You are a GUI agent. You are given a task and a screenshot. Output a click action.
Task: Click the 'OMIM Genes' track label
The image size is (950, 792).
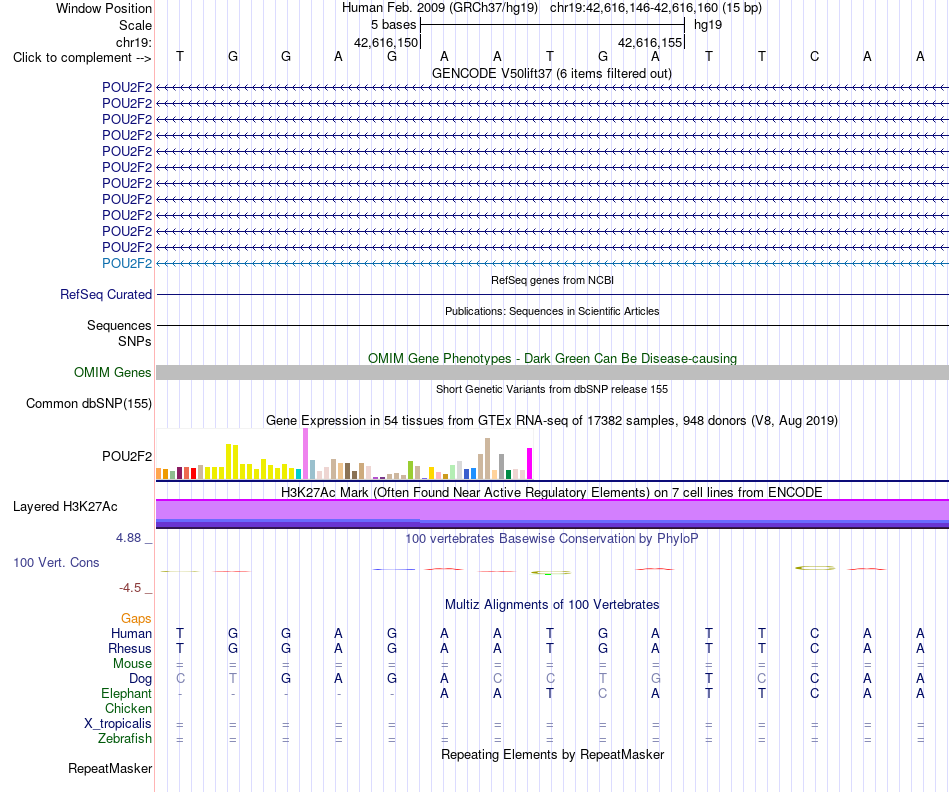coord(112,373)
